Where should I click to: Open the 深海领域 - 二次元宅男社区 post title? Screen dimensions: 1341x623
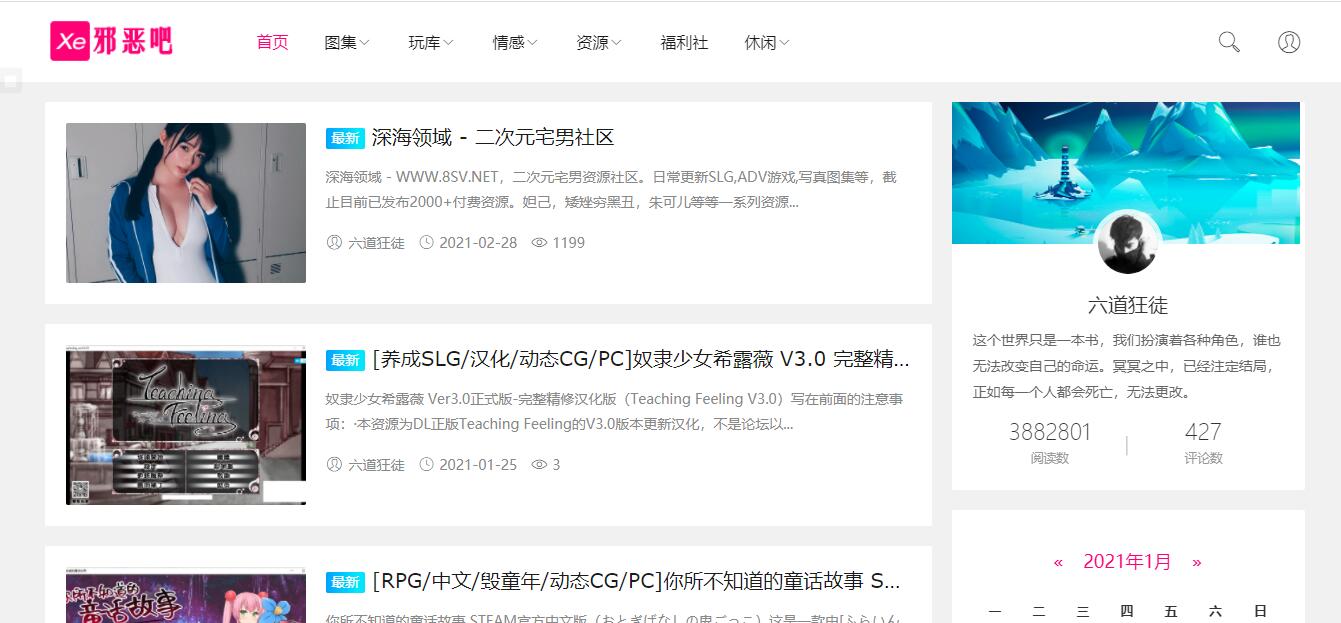492,137
